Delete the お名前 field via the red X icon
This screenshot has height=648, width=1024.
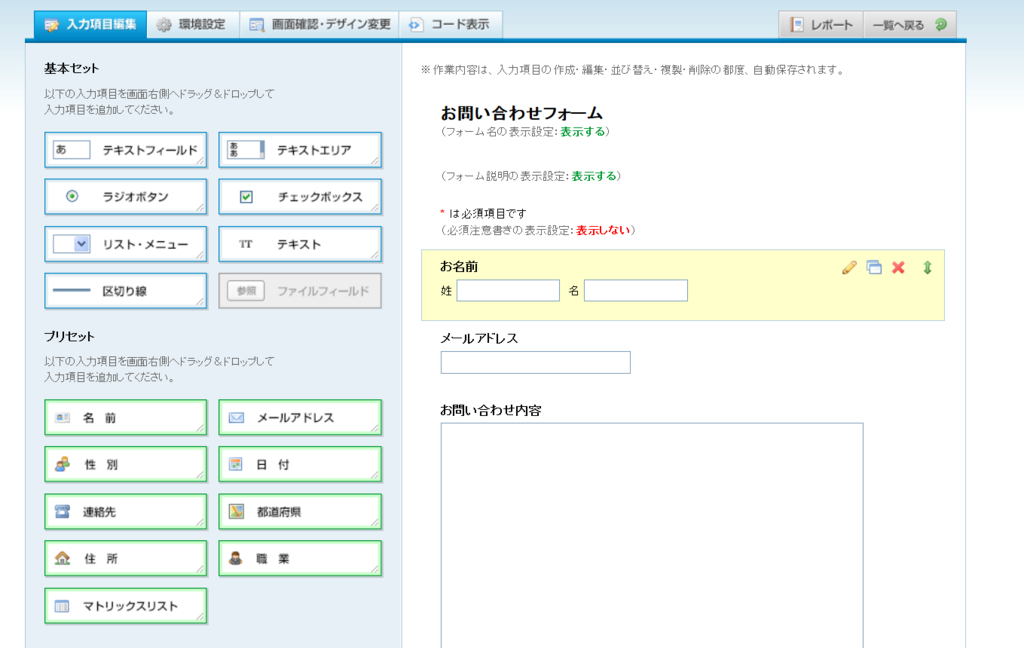(897, 267)
